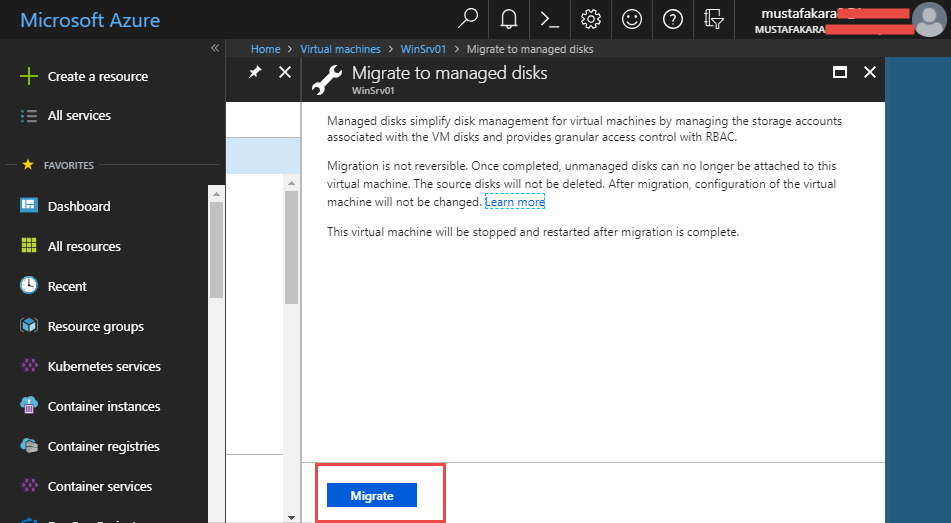Go to Virtual machines breadcrumb
This screenshot has width=951, height=523.
[340, 49]
